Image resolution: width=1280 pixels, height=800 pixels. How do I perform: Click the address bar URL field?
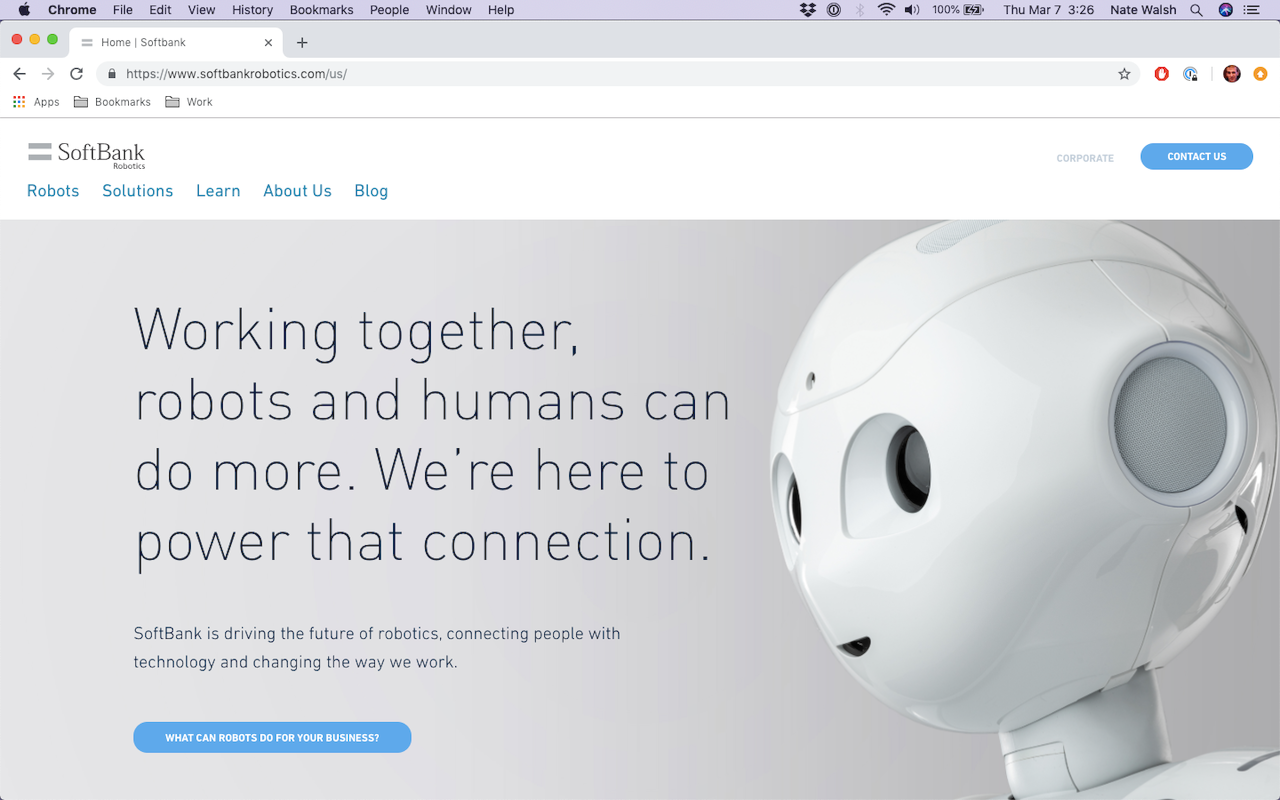tap(618, 74)
